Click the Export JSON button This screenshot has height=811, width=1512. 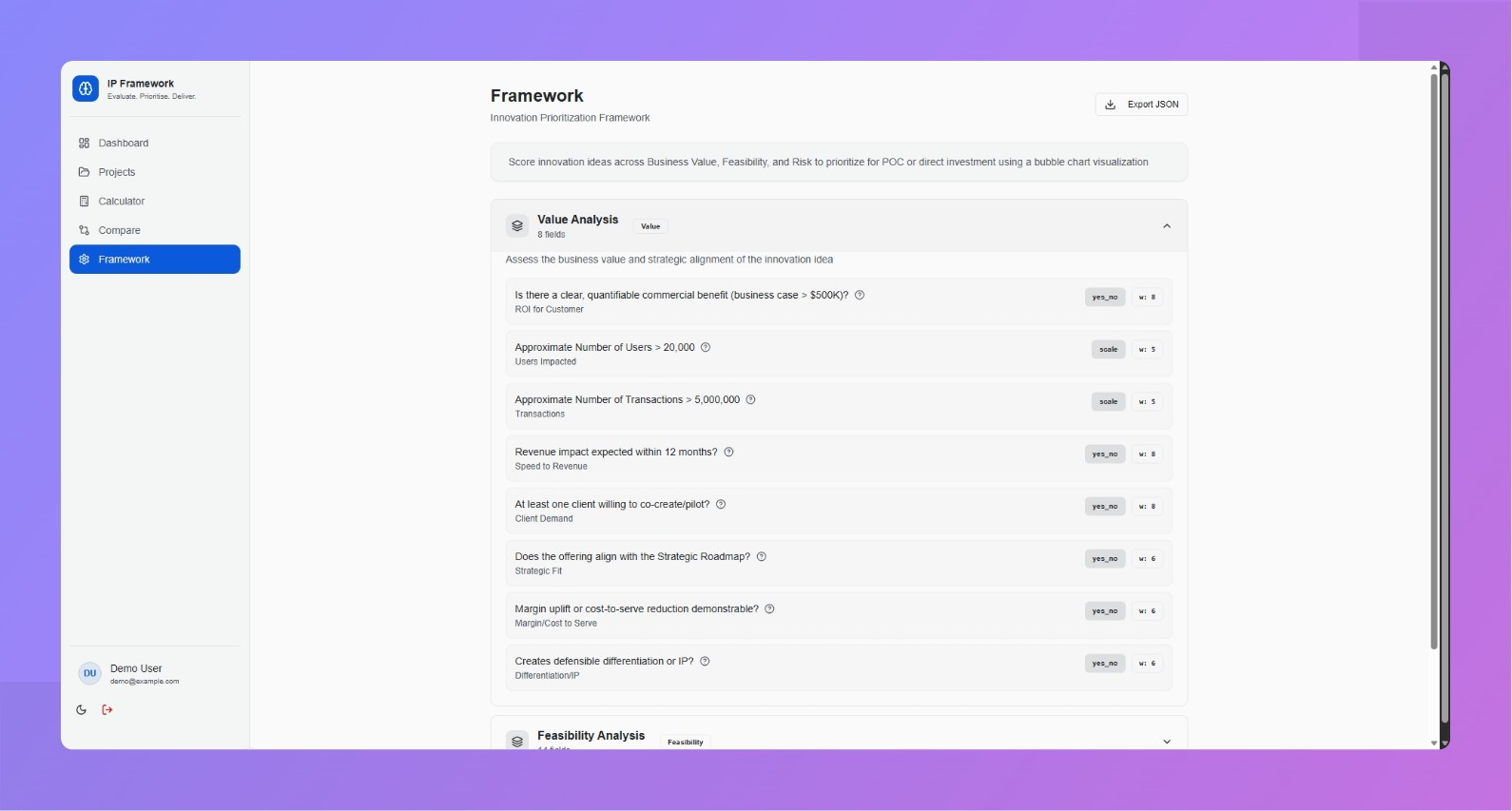click(1141, 104)
